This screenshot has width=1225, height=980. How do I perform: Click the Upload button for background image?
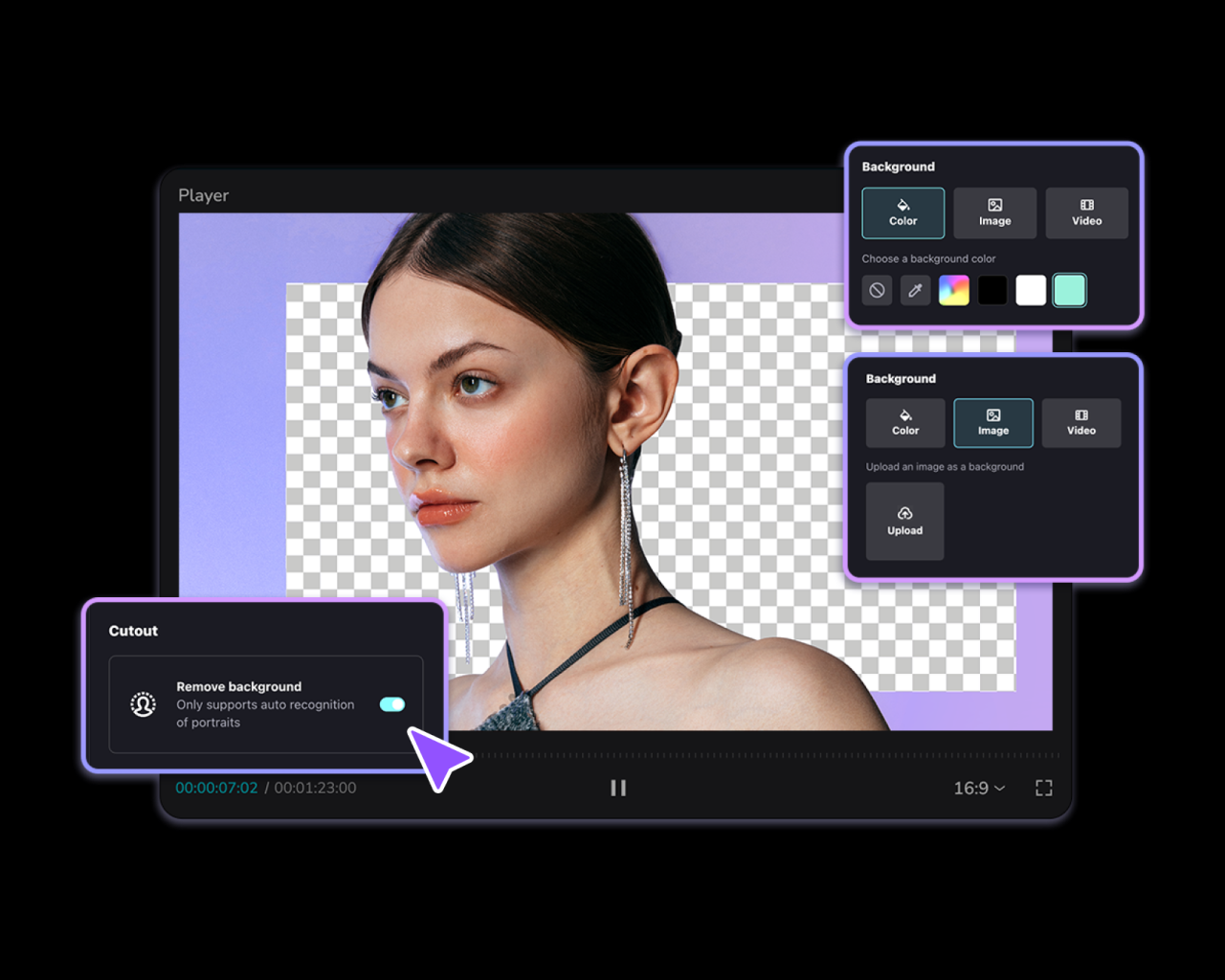pyautogui.click(x=904, y=522)
